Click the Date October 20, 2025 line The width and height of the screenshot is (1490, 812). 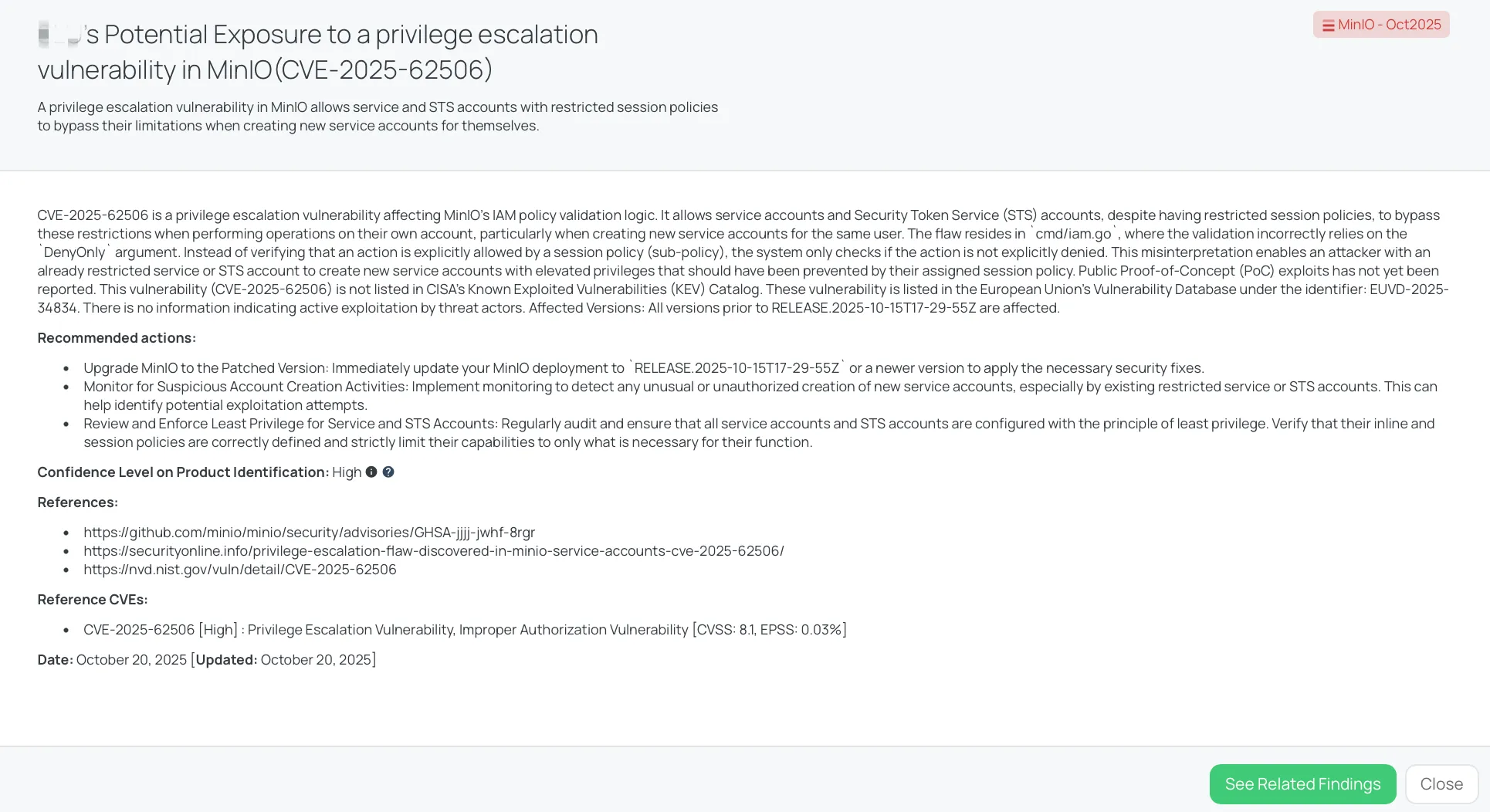(206, 660)
